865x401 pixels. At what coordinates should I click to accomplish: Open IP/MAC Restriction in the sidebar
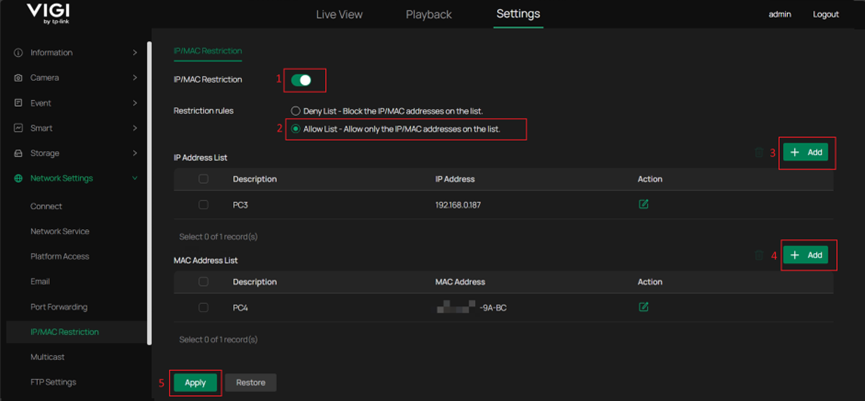tap(65, 332)
